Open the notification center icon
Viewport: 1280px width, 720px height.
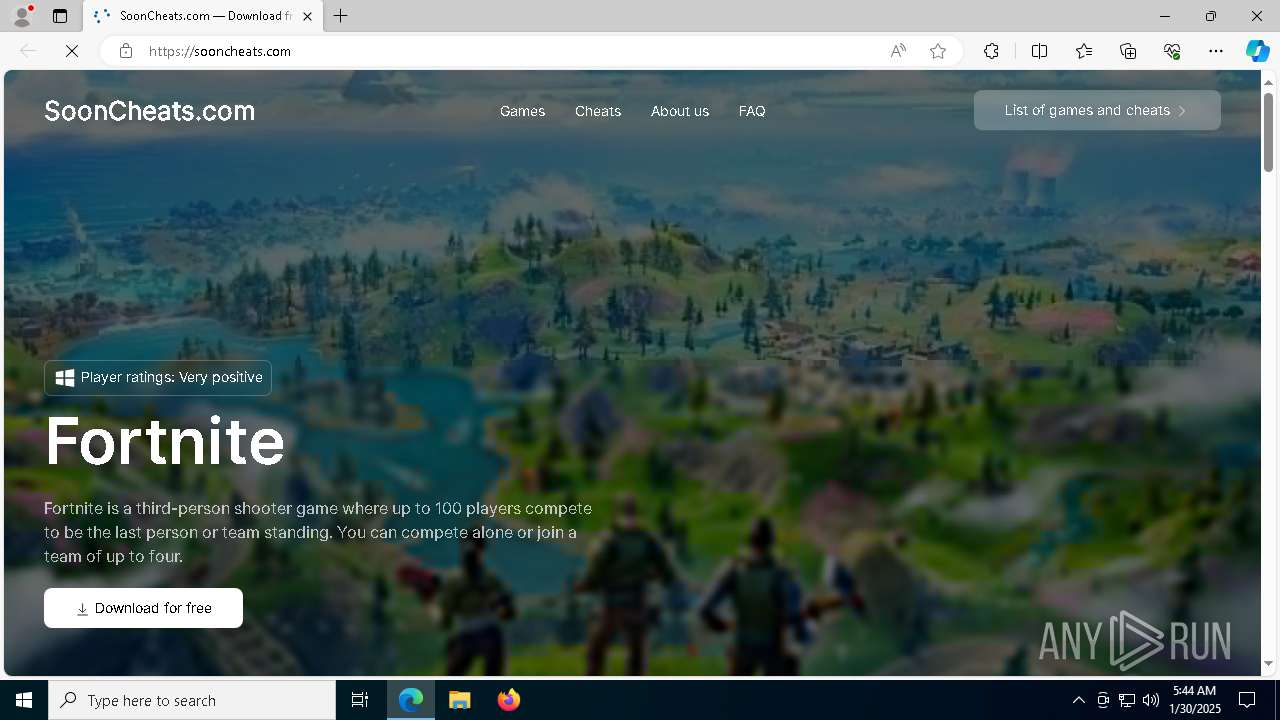click(x=1247, y=700)
